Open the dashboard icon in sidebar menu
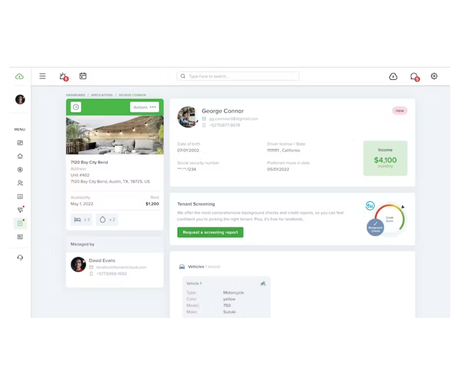The image size is (460, 385). (x=20, y=143)
